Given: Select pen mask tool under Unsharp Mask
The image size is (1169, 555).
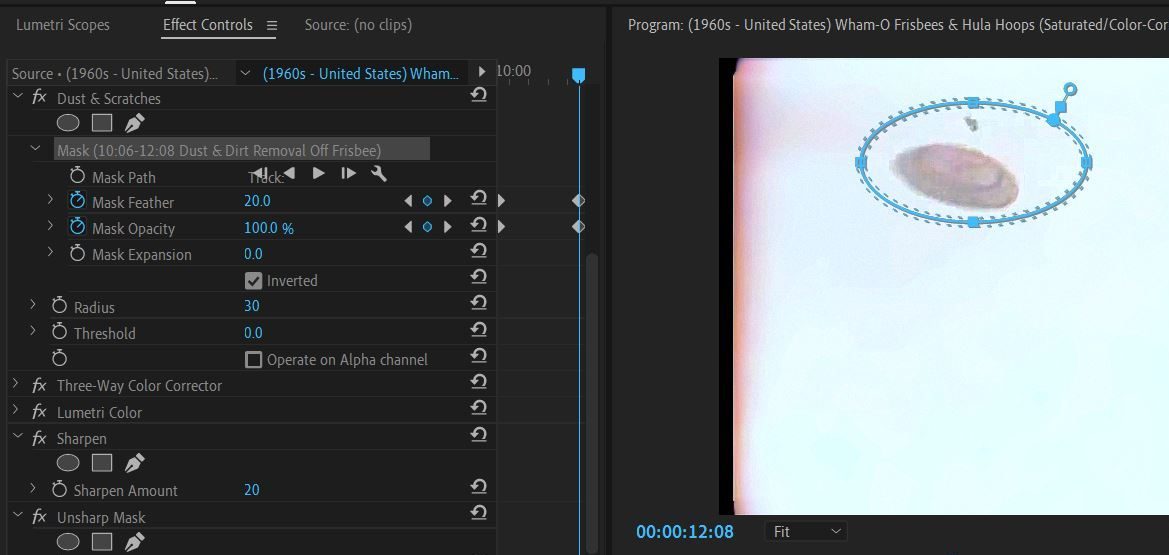Looking at the screenshot, I should pos(134,542).
